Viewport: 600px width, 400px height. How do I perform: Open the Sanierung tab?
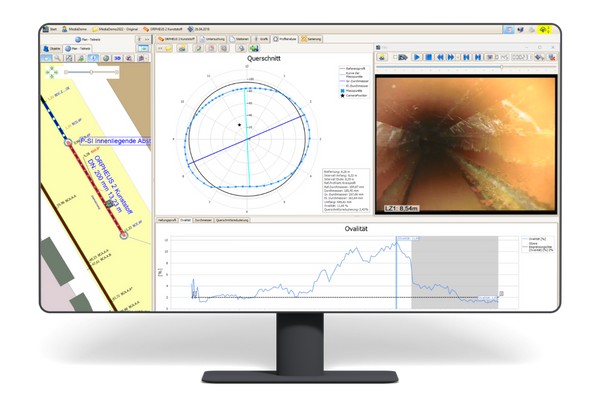pyautogui.click(x=311, y=39)
